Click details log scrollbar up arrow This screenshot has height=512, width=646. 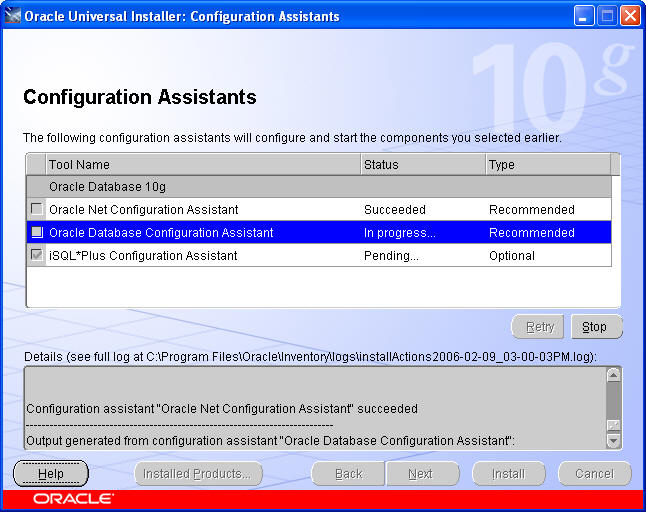pyautogui.click(x=613, y=375)
